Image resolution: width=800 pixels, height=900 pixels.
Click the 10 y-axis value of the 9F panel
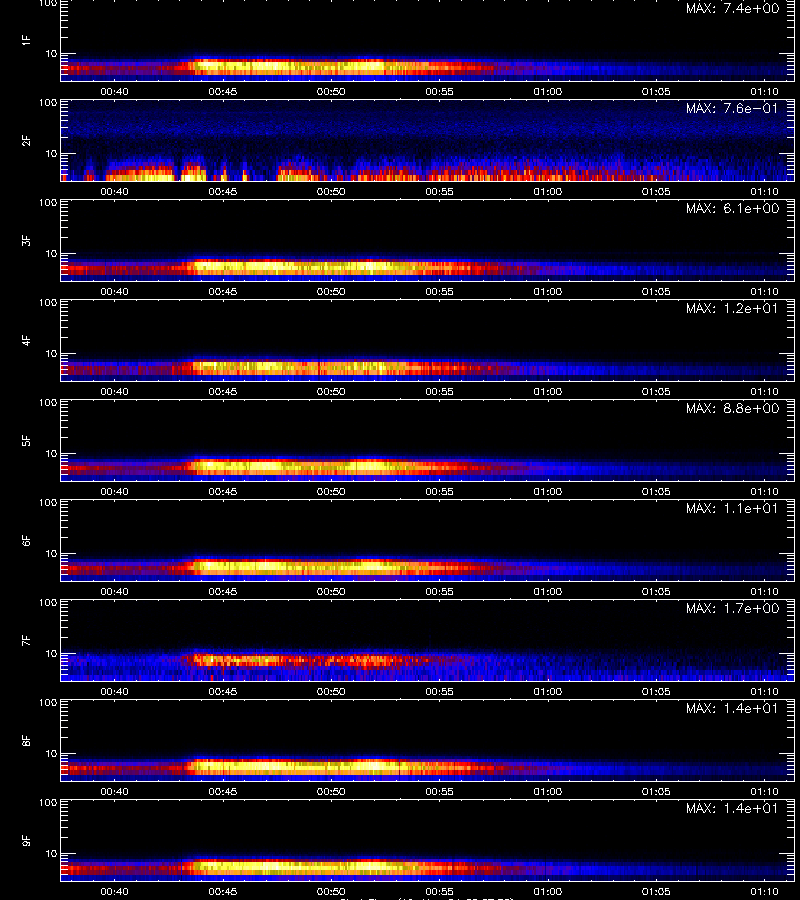click(51, 854)
